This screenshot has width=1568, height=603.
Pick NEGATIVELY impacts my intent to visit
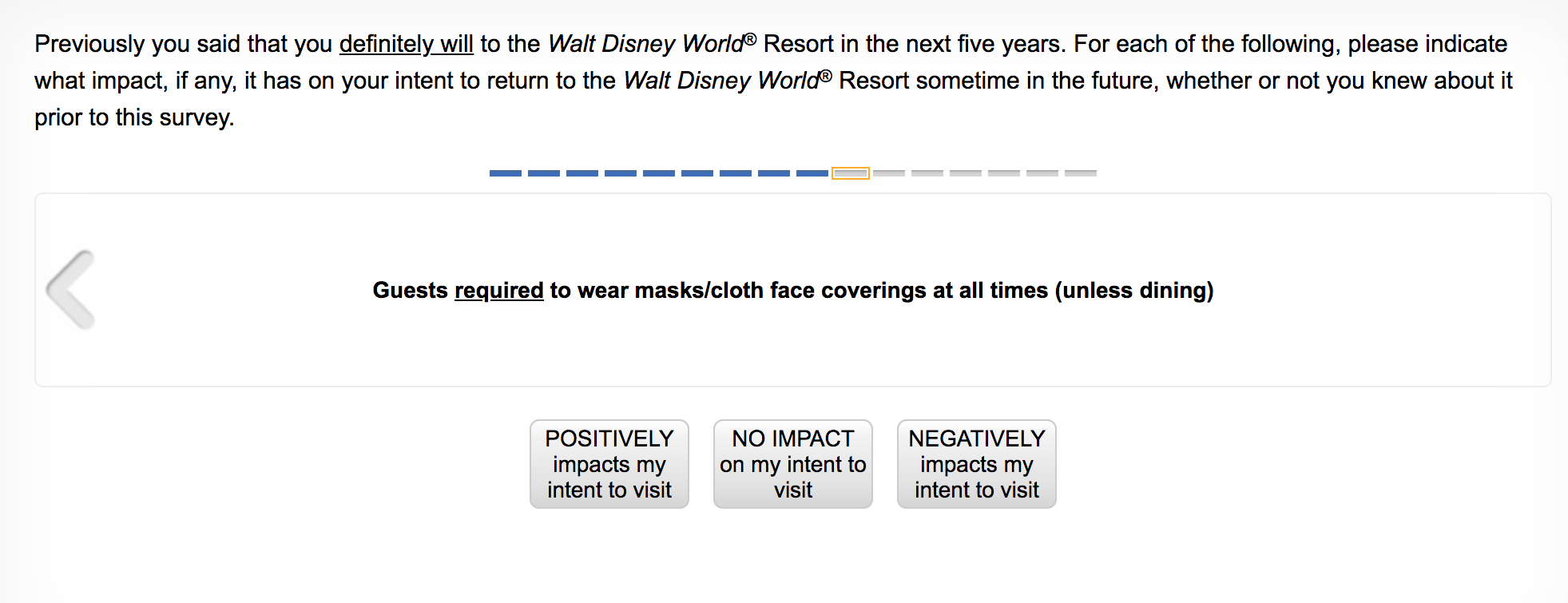[x=976, y=464]
